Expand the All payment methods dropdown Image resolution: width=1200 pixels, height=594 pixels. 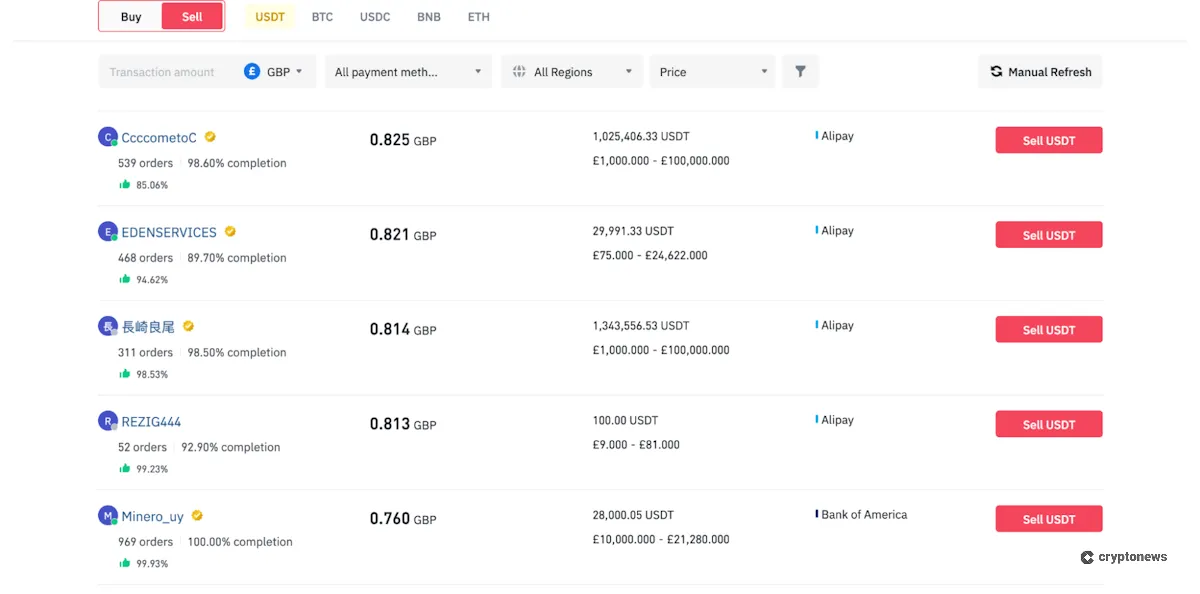coord(408,71)
